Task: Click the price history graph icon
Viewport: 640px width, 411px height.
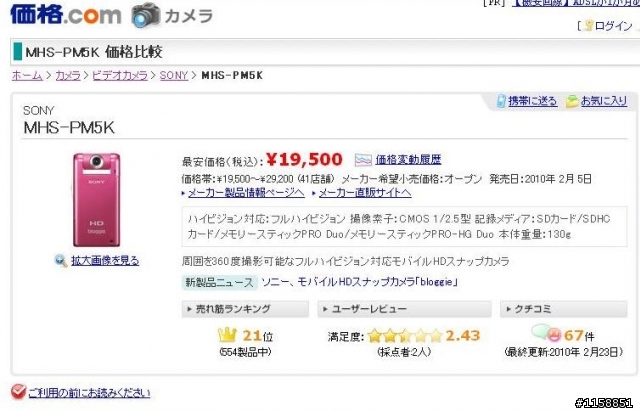Action: coord(363,160)
